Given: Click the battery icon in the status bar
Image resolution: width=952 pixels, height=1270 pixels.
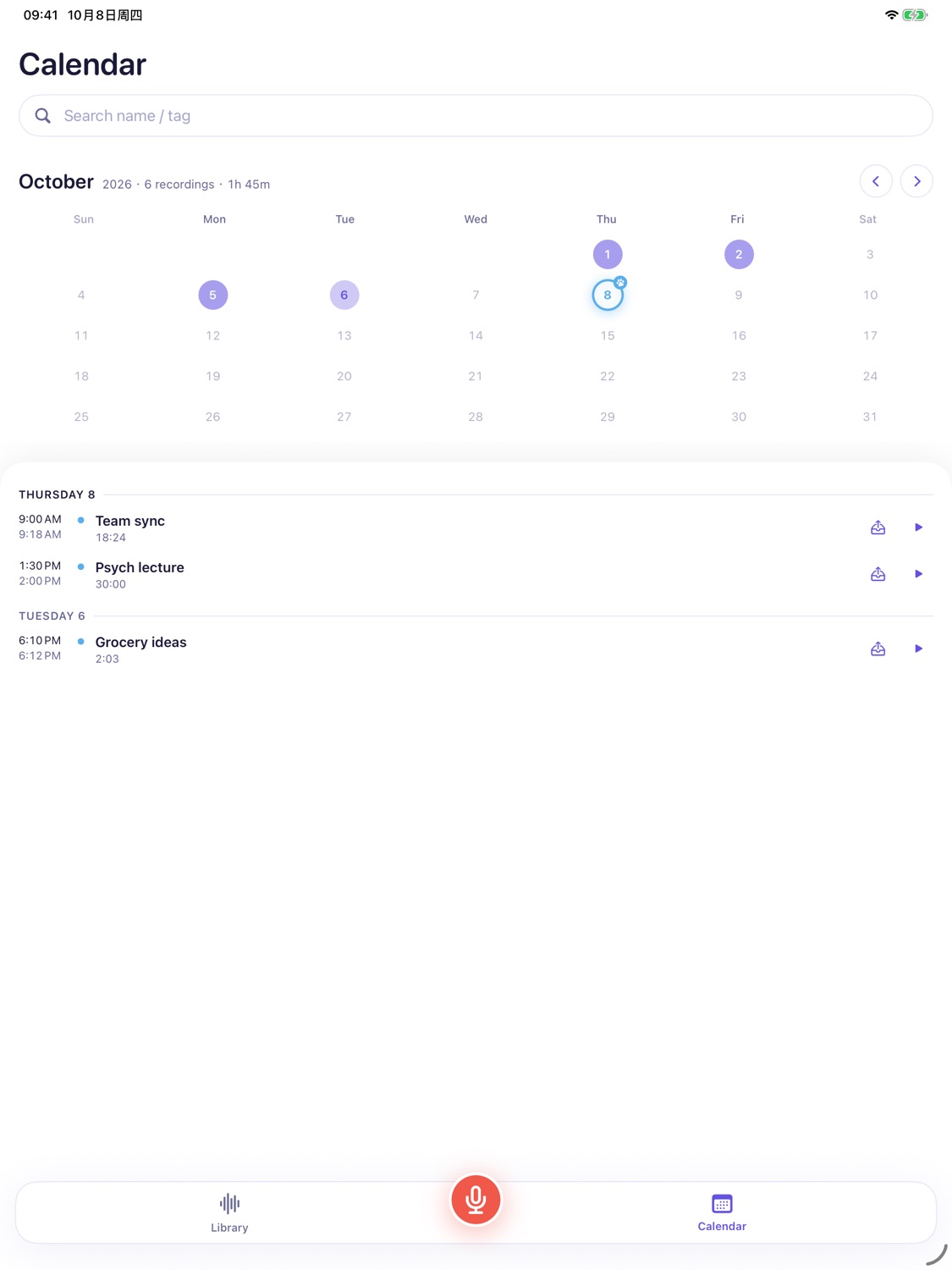Looking at the screenshot, I should pyautogui.click(x=915, y=15).
